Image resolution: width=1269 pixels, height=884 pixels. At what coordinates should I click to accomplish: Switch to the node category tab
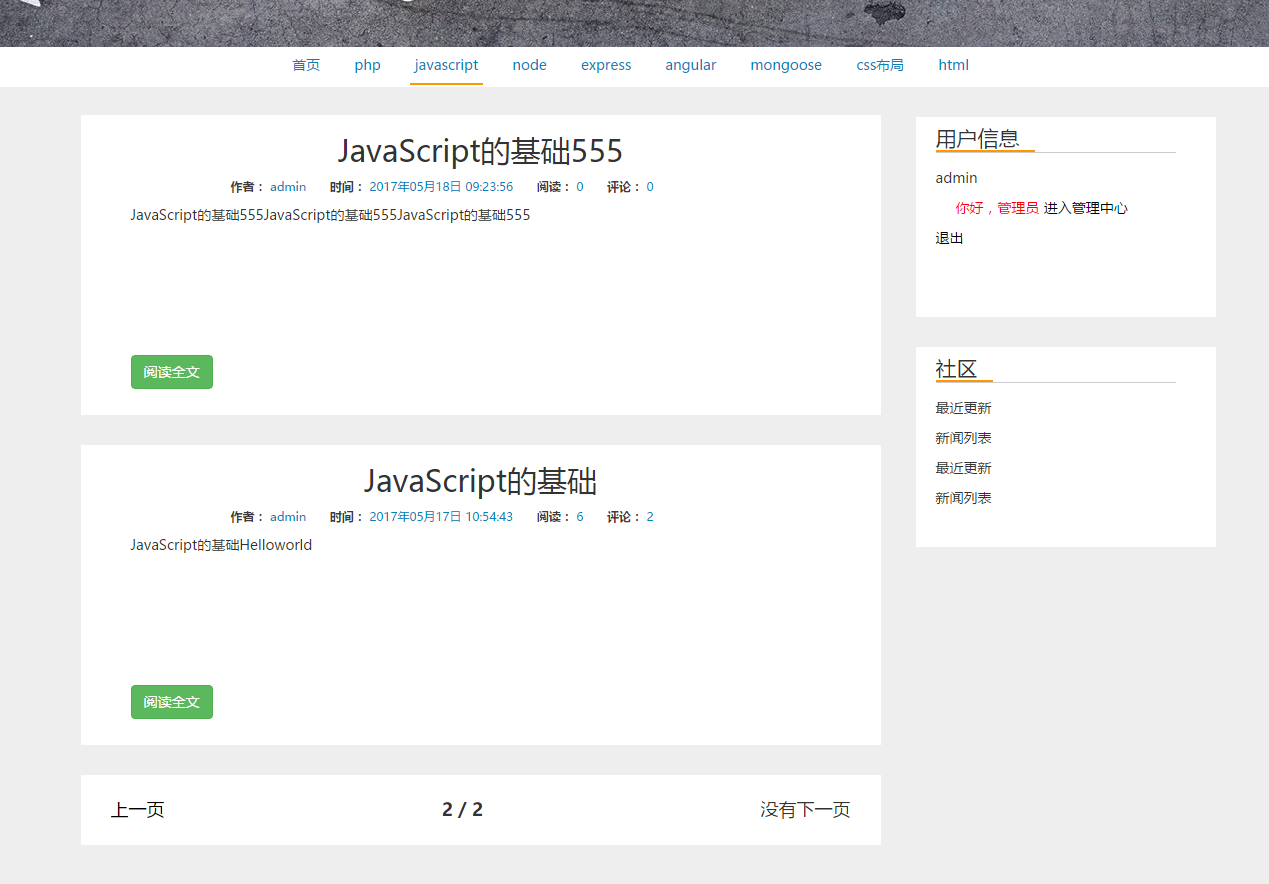[529, 65]
